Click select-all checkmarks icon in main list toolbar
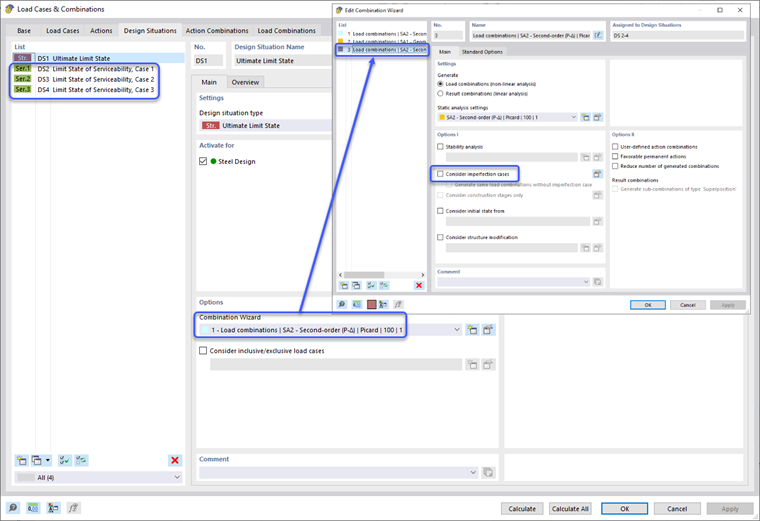The image size is (760, 521). [x=64, y=460]
